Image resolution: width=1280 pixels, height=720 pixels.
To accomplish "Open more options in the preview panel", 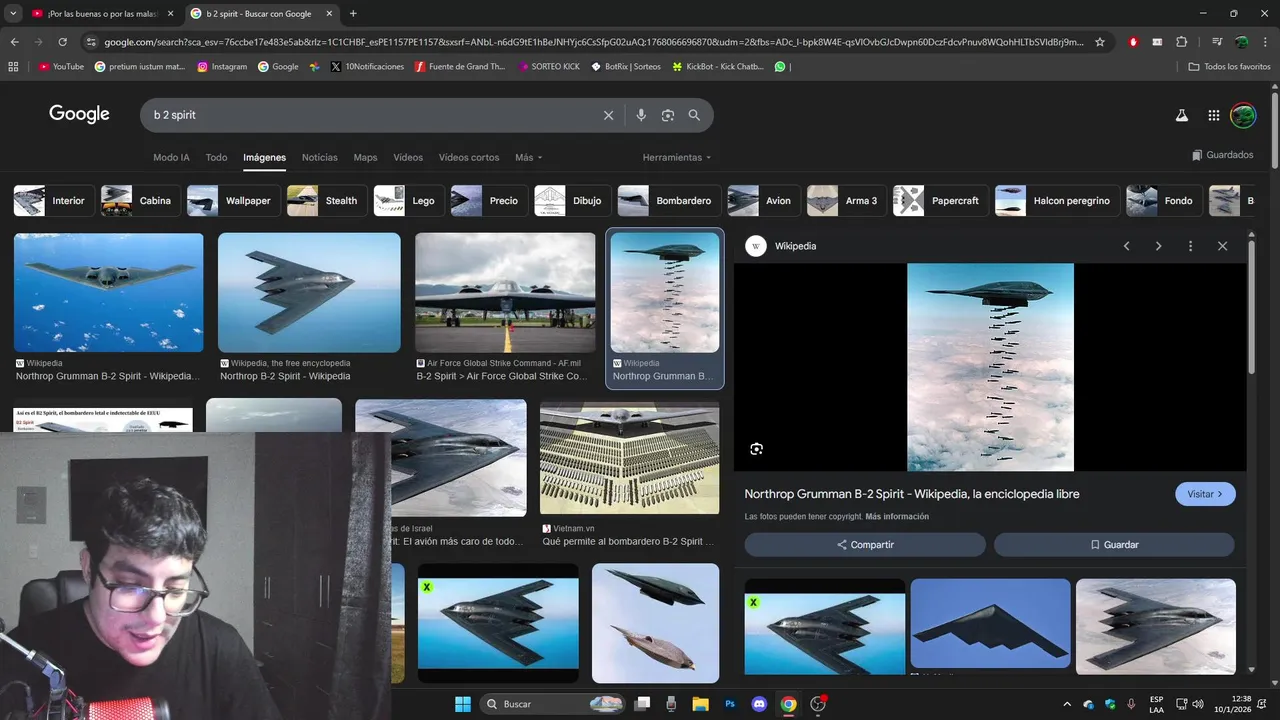I will 1190,246.
